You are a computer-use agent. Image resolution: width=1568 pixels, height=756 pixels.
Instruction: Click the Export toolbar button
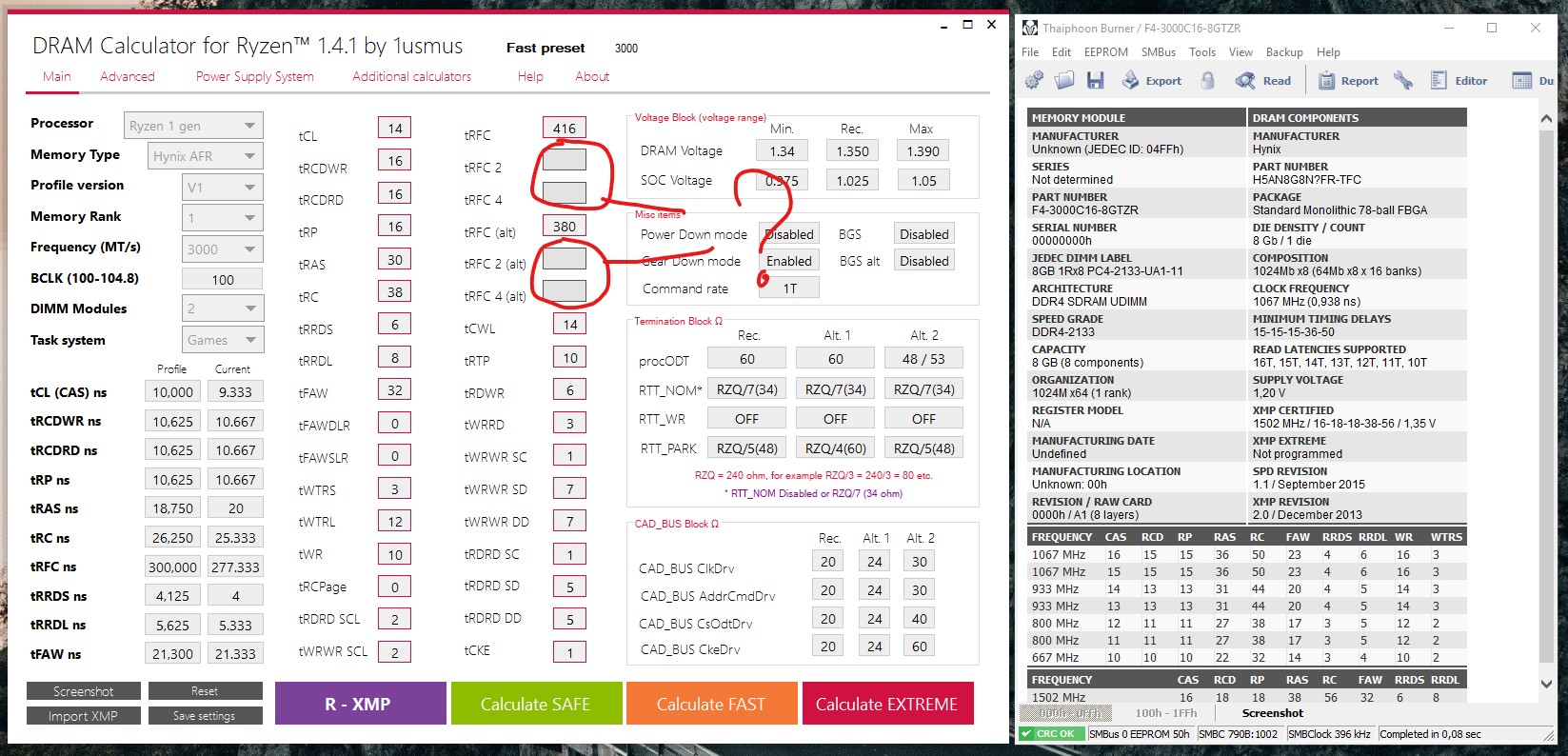pyautogui.click(x=1152, y=81)
